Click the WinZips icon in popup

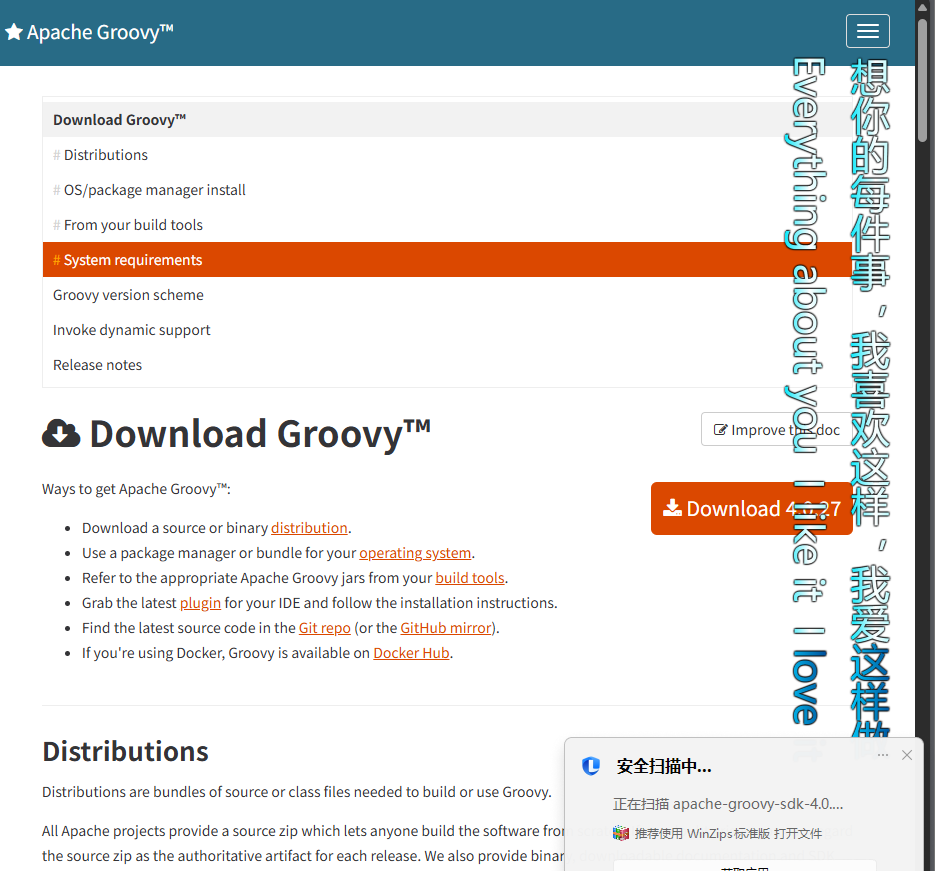[621, 833]
